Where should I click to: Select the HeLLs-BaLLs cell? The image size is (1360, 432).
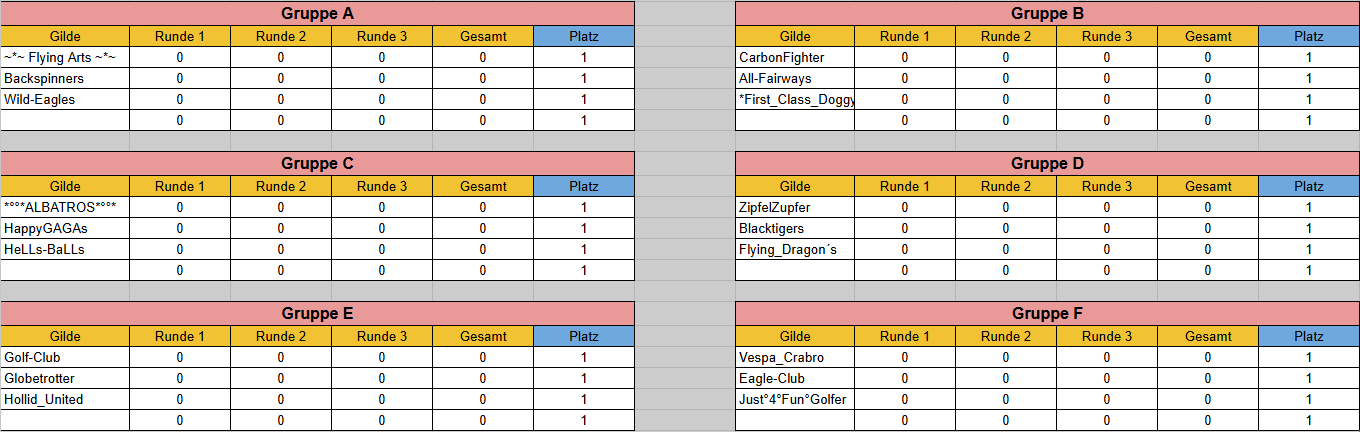65,250
